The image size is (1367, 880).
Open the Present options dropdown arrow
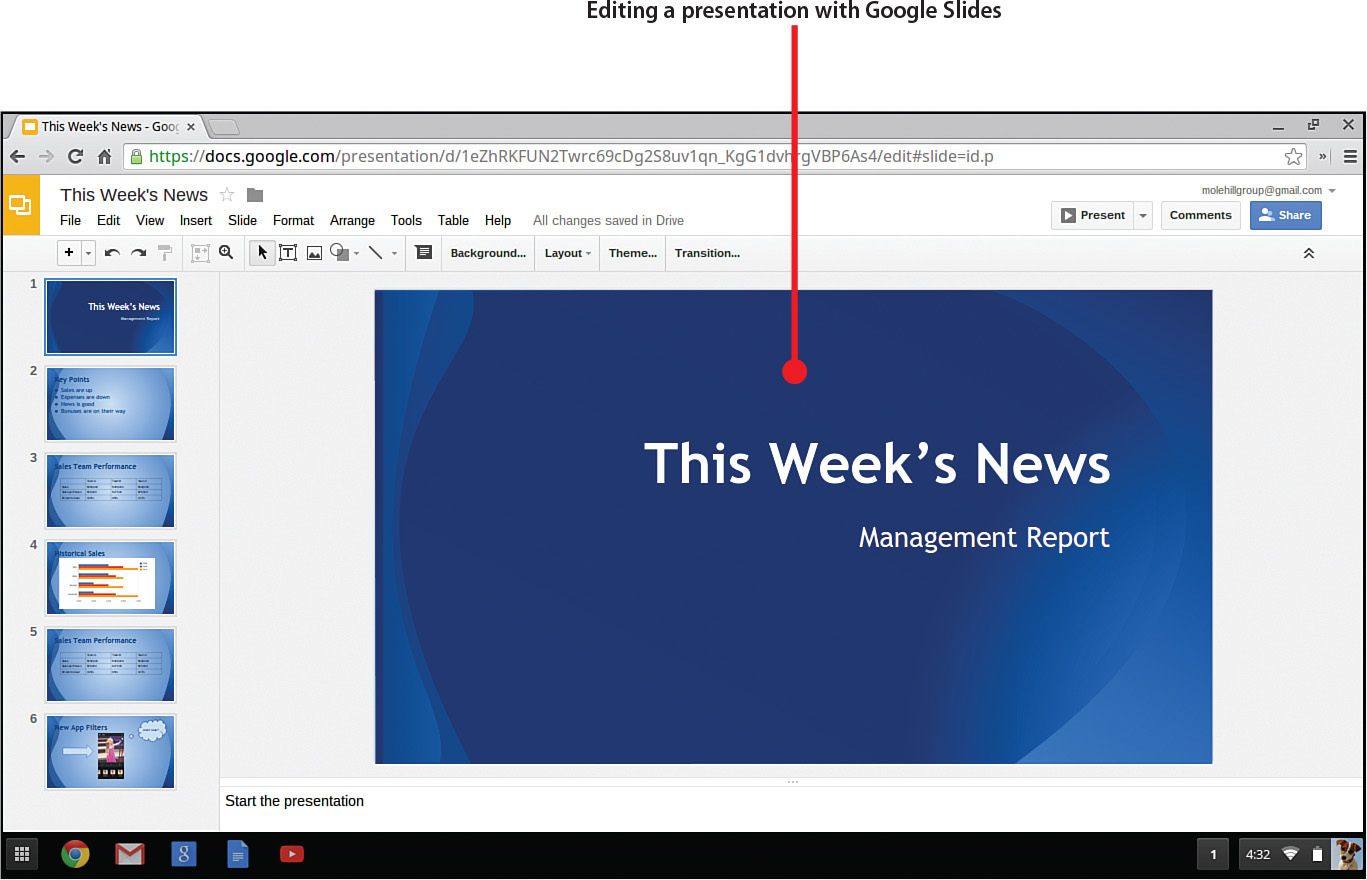point(1143,215)
